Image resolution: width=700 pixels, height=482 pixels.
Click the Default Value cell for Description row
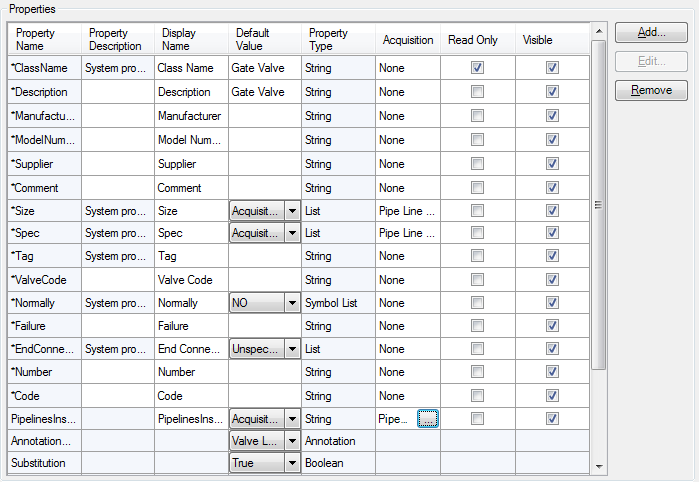pos(265,92)
